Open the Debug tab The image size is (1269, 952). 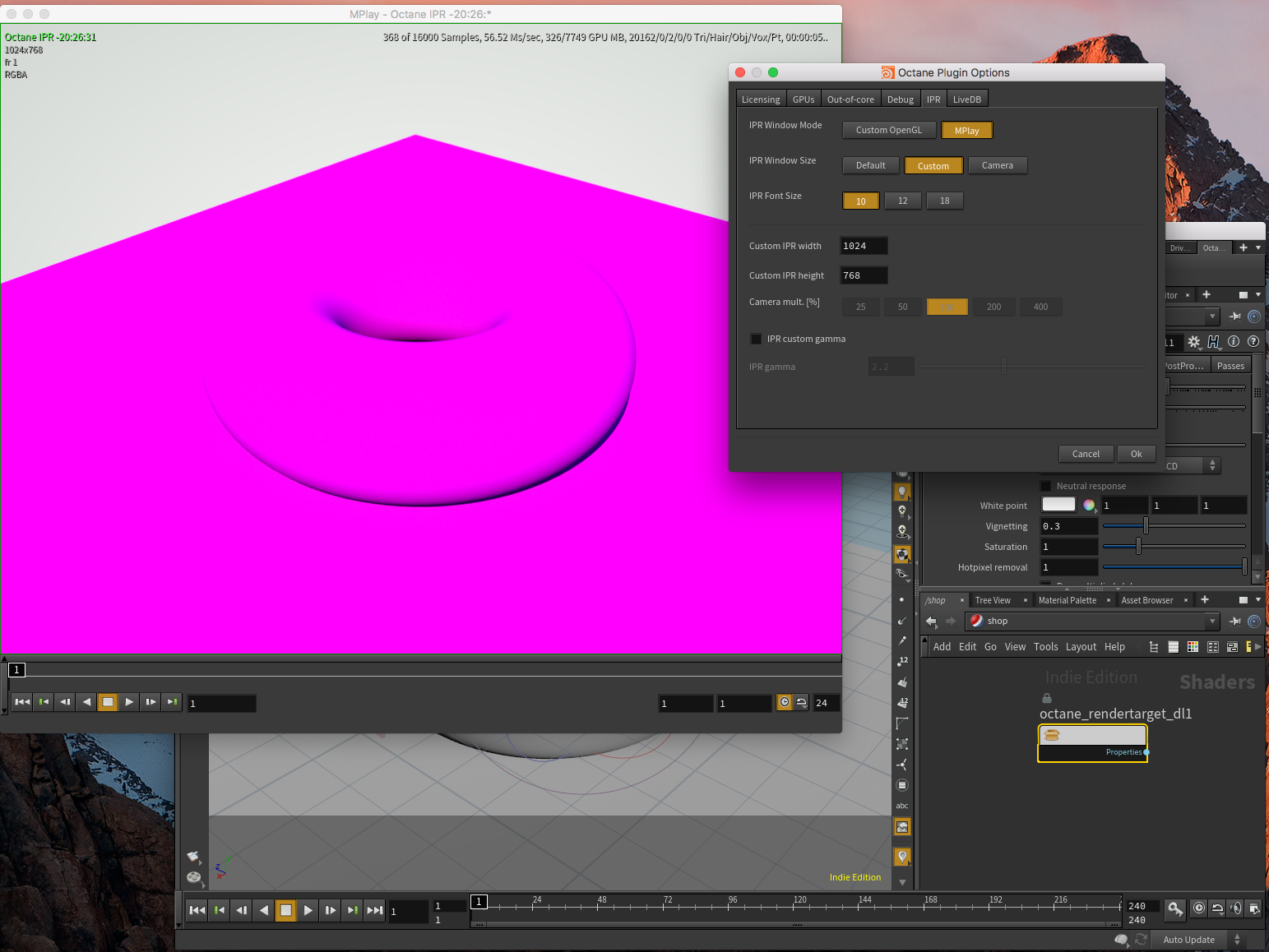(x=901, y=99)
